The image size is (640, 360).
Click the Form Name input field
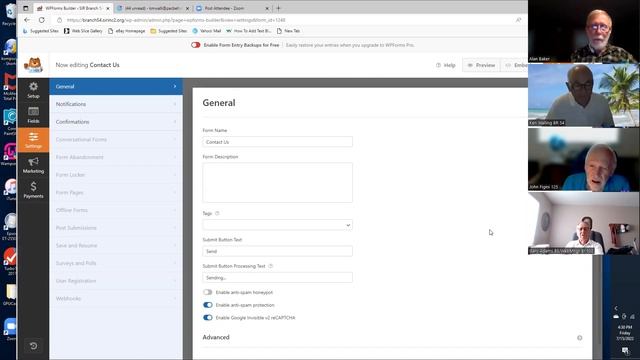277,142
